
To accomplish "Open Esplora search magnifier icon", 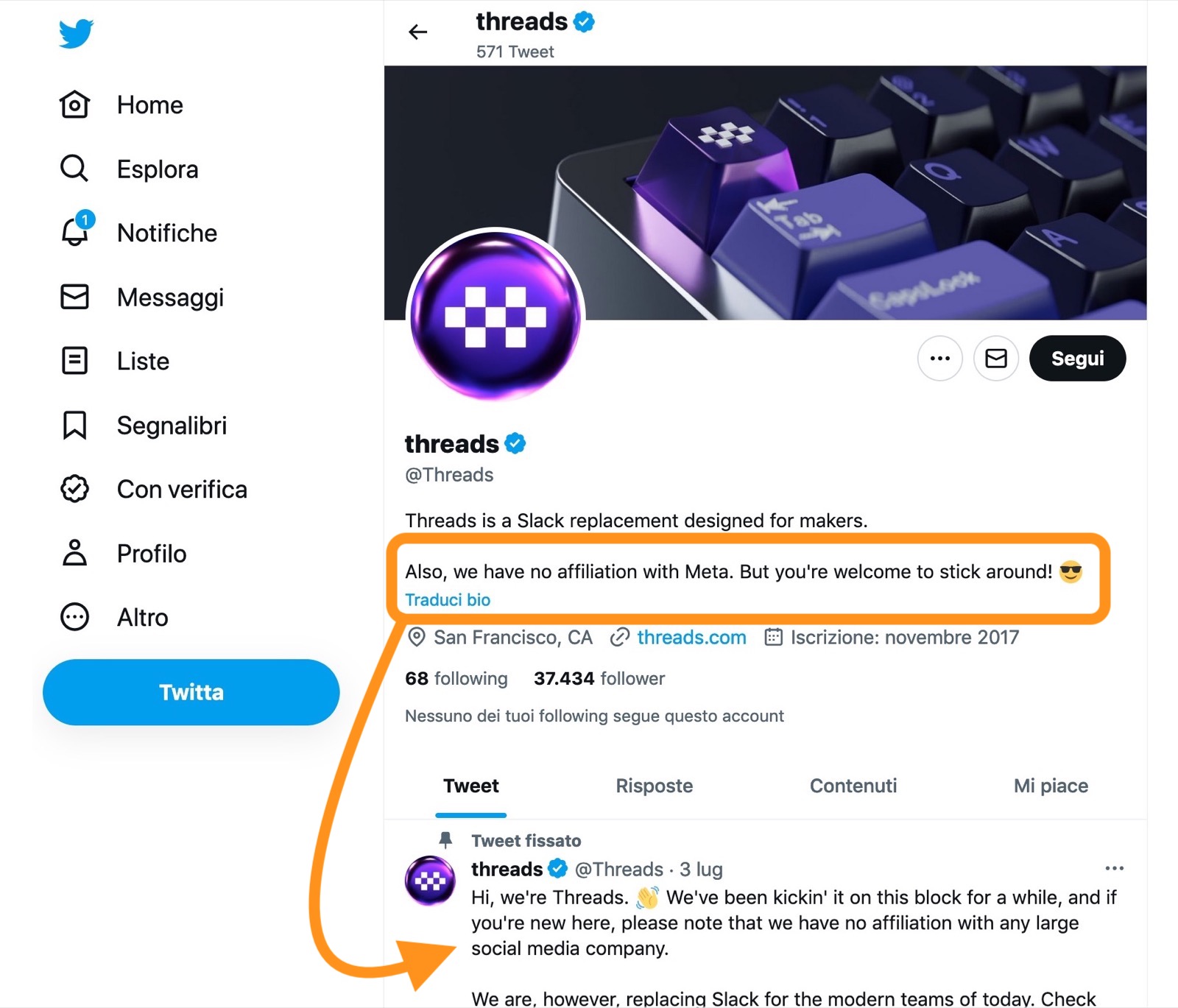I will point(74,169).
